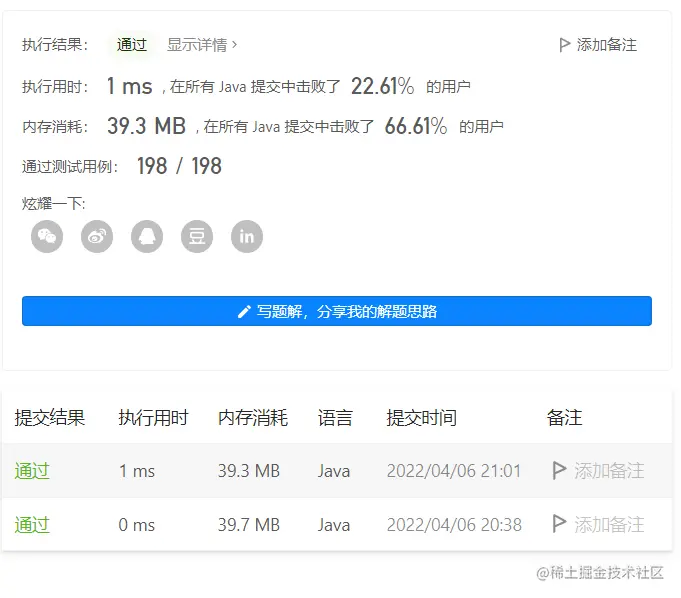Click the 66.61% memory percentile
This screenshot has width=681, height=598.
(416, 126)
